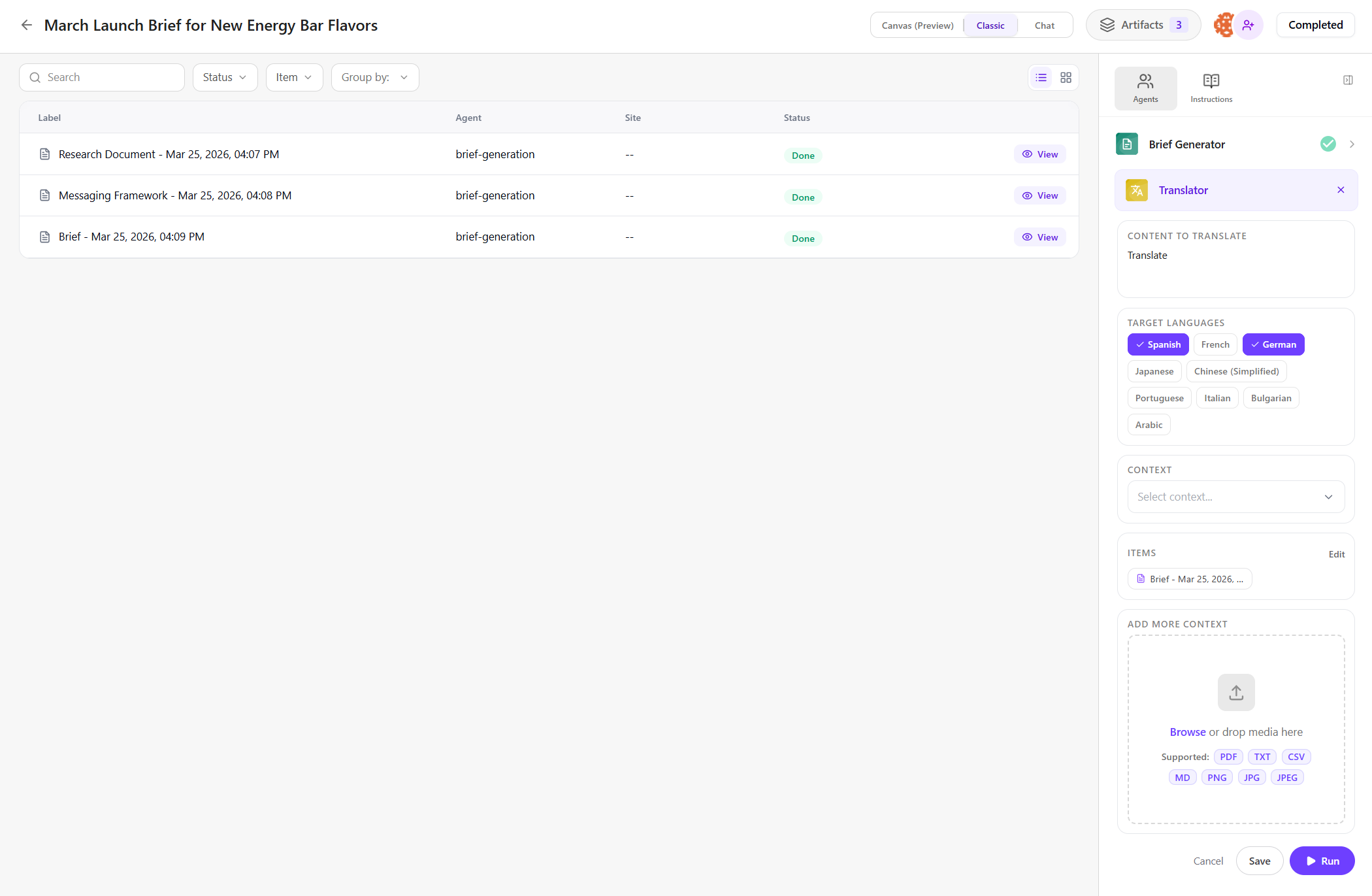
Task: Click Edit next to Items
Action: tap(1337, 554)
